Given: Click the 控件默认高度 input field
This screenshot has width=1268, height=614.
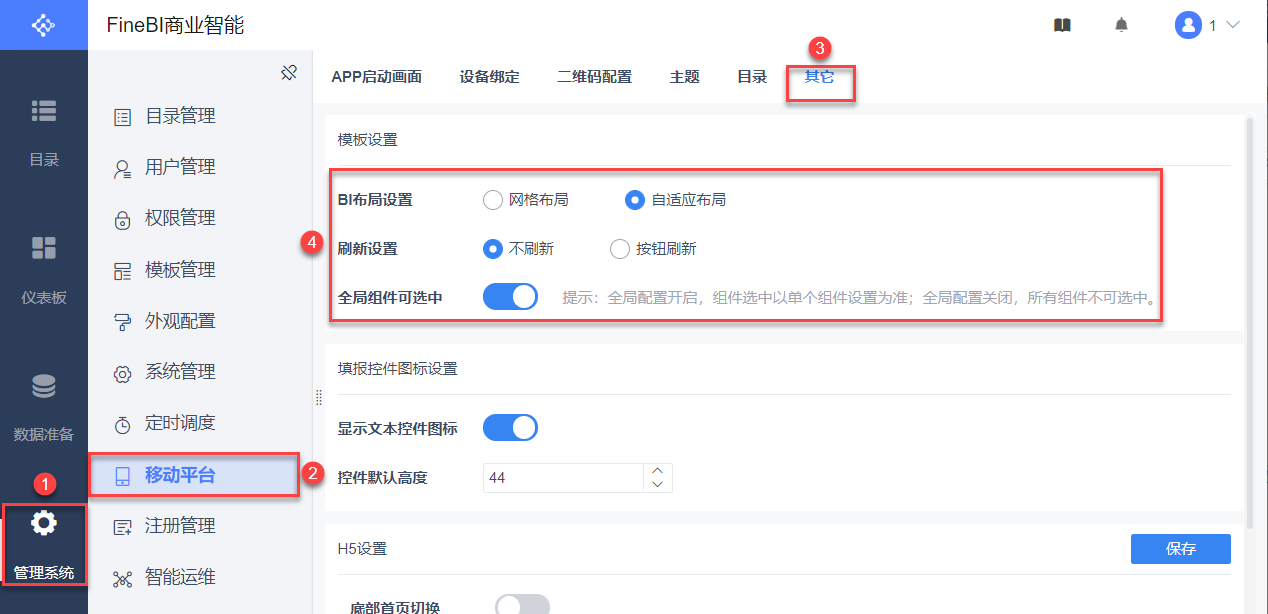Looking at the screenshot, I should (562, 478).
